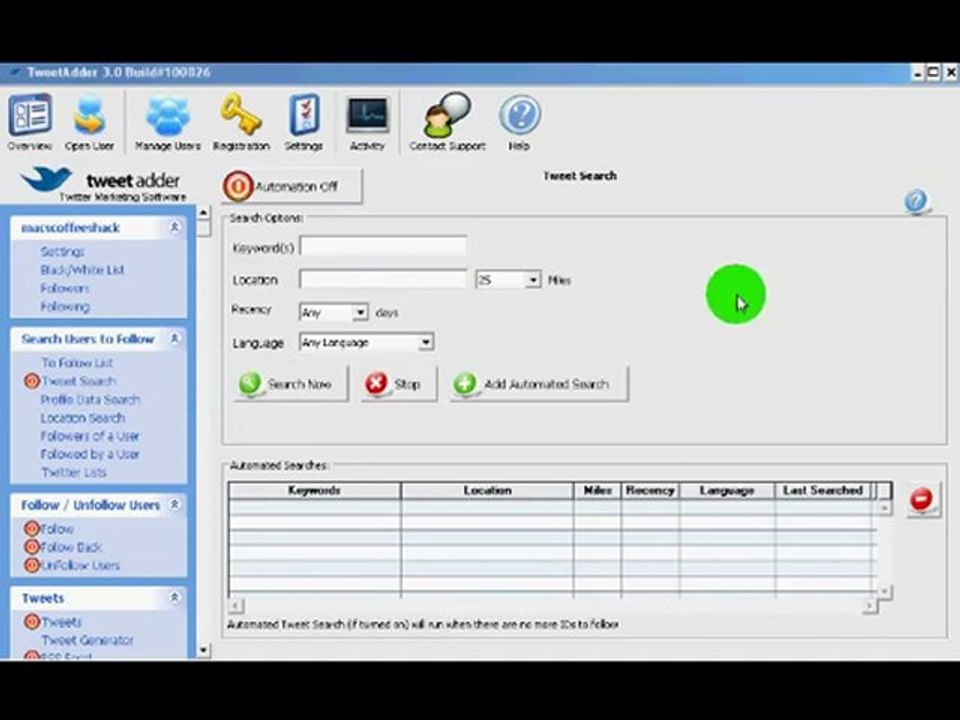Click the Registration key icon
Image resolution: width=960 pixels, height=720 pixels.
tap(241, 122)
